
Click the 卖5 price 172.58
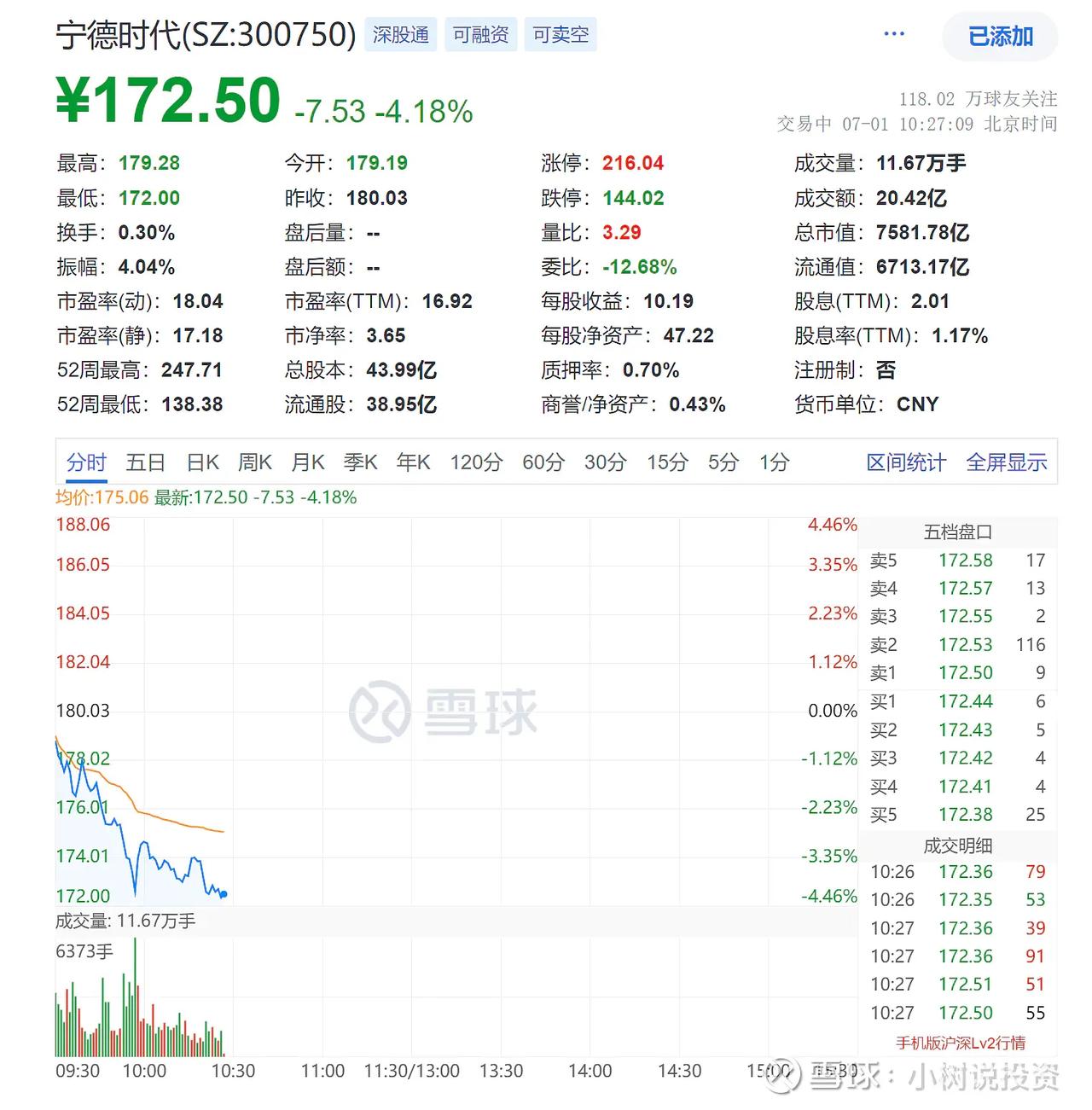[966, 561]
